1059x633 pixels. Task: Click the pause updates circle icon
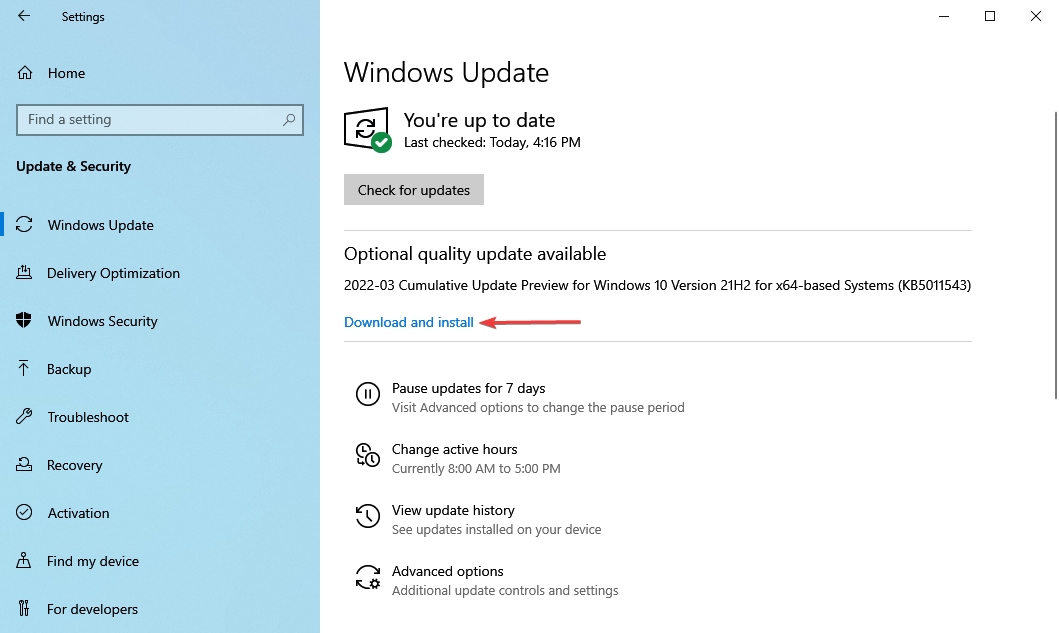[x=367, y=394]
